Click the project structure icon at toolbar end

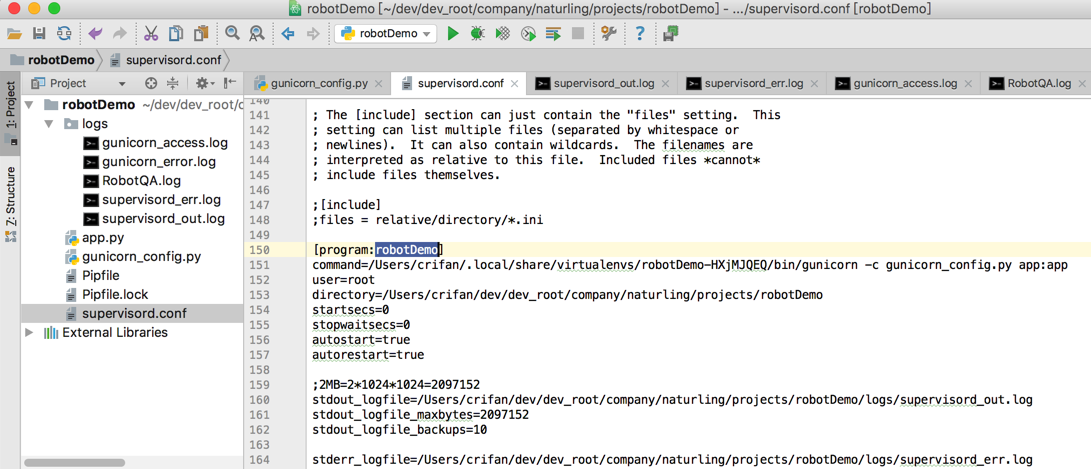[671, 33]
